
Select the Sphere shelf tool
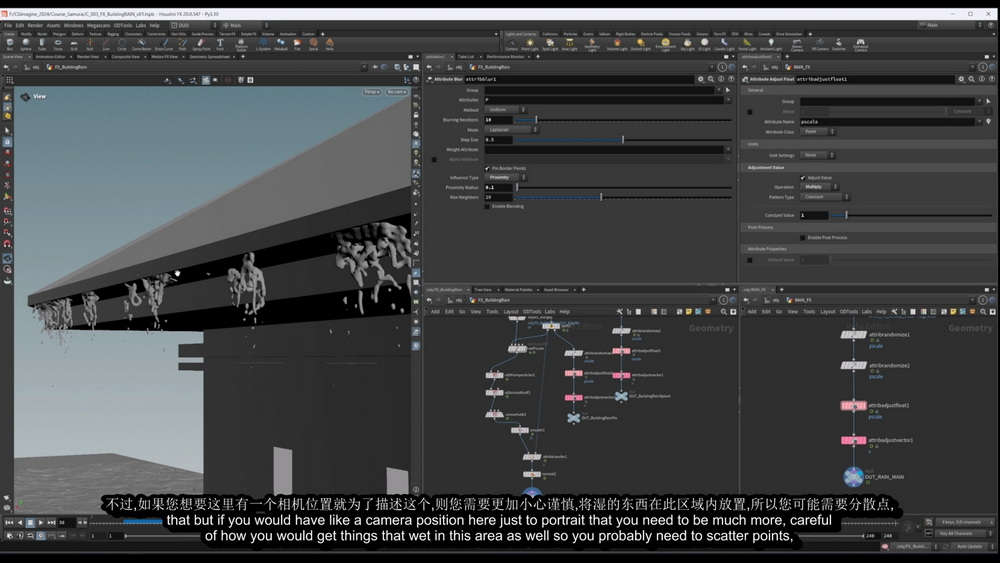click(x=26, y=44)
